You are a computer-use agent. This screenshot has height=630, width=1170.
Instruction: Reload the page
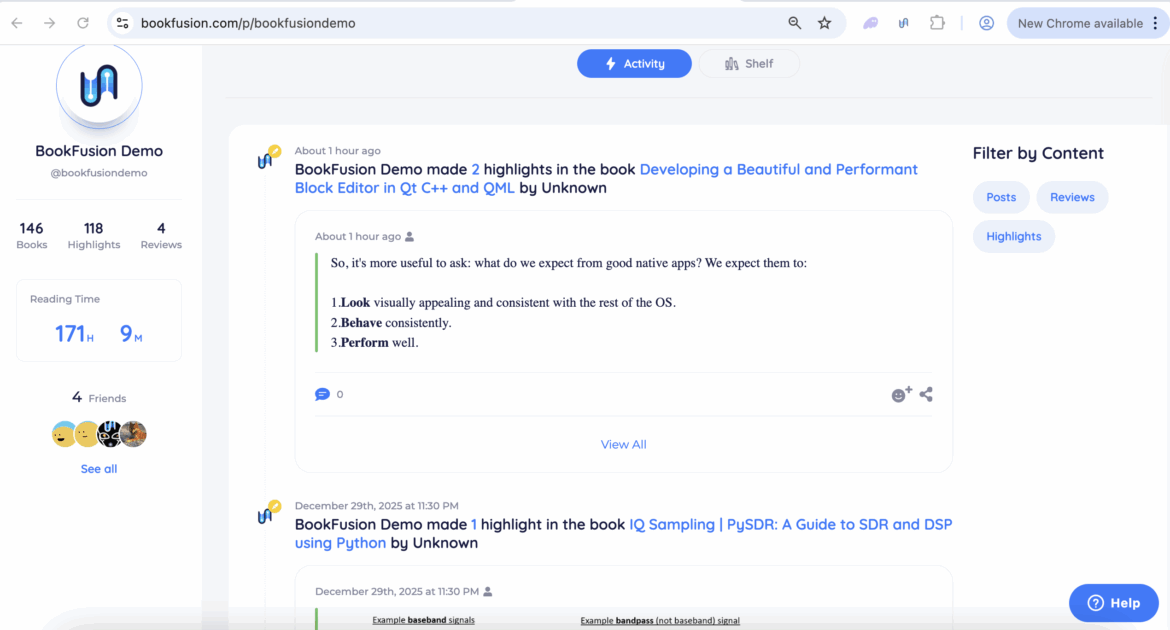pyautogui.click(x=83, y=23)
